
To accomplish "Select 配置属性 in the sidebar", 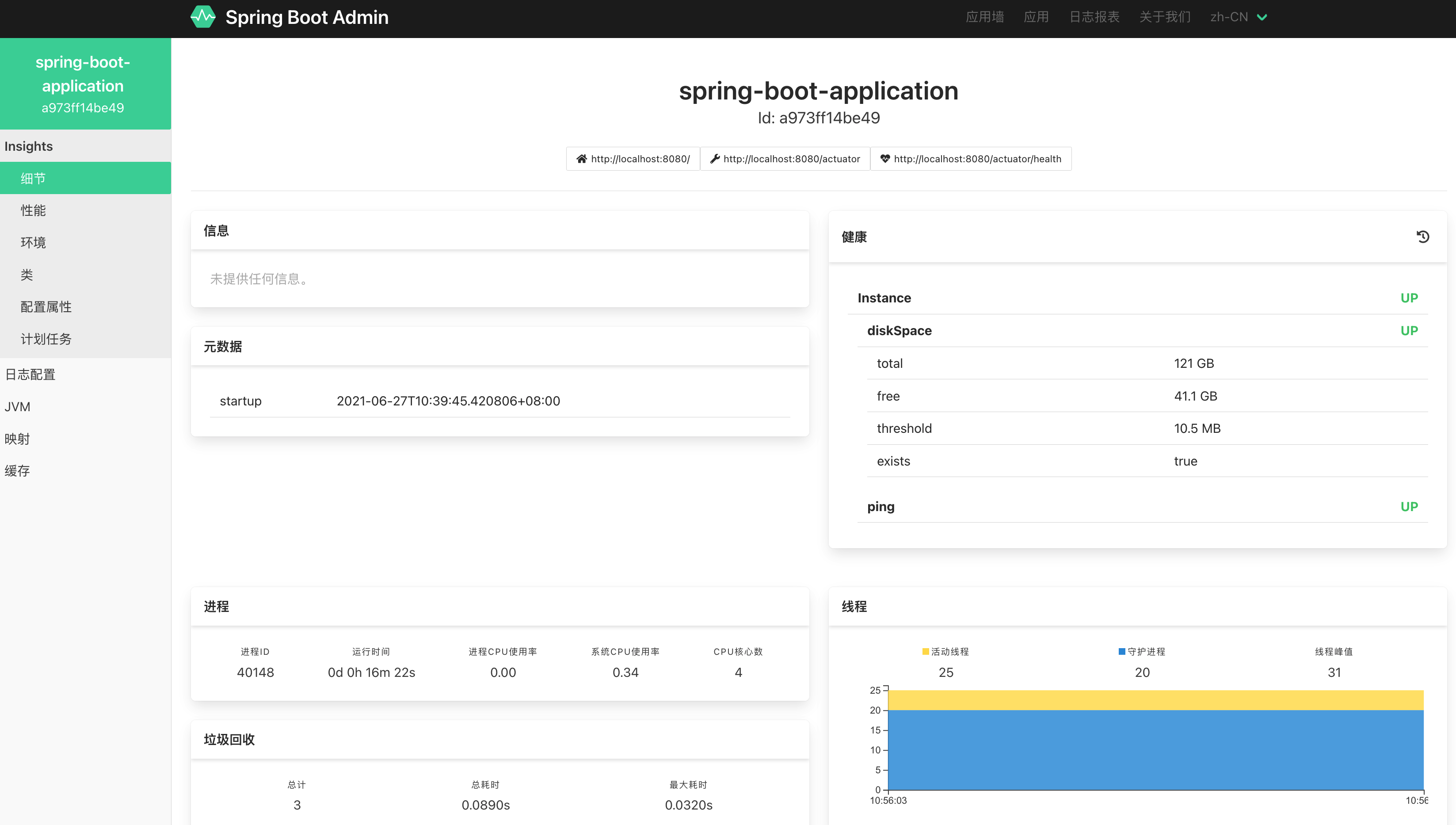I will (85, 306).
